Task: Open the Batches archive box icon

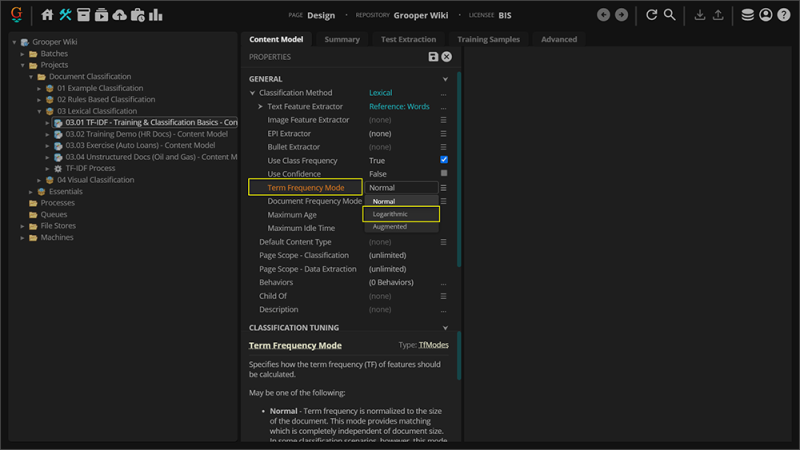Action: click(84, 15)
